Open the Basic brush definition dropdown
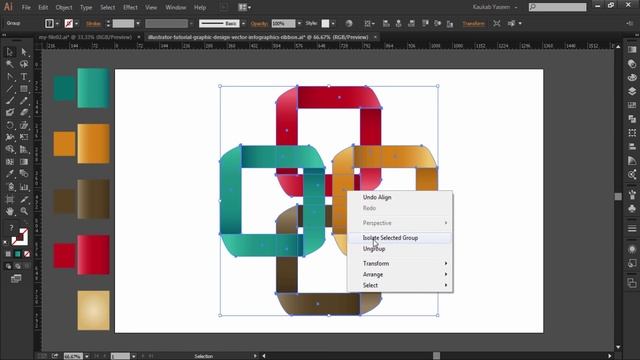Screen dimensions: 640x360 (243, 24)
